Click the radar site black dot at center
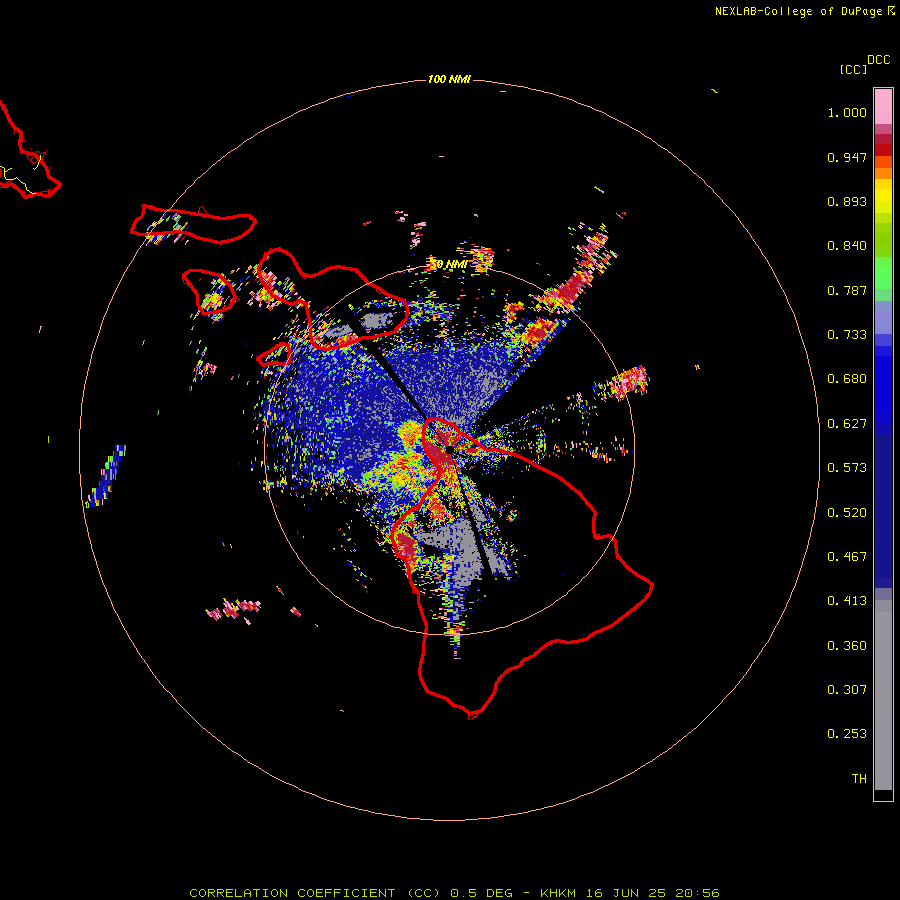900x900 pixels. (449, 450)
